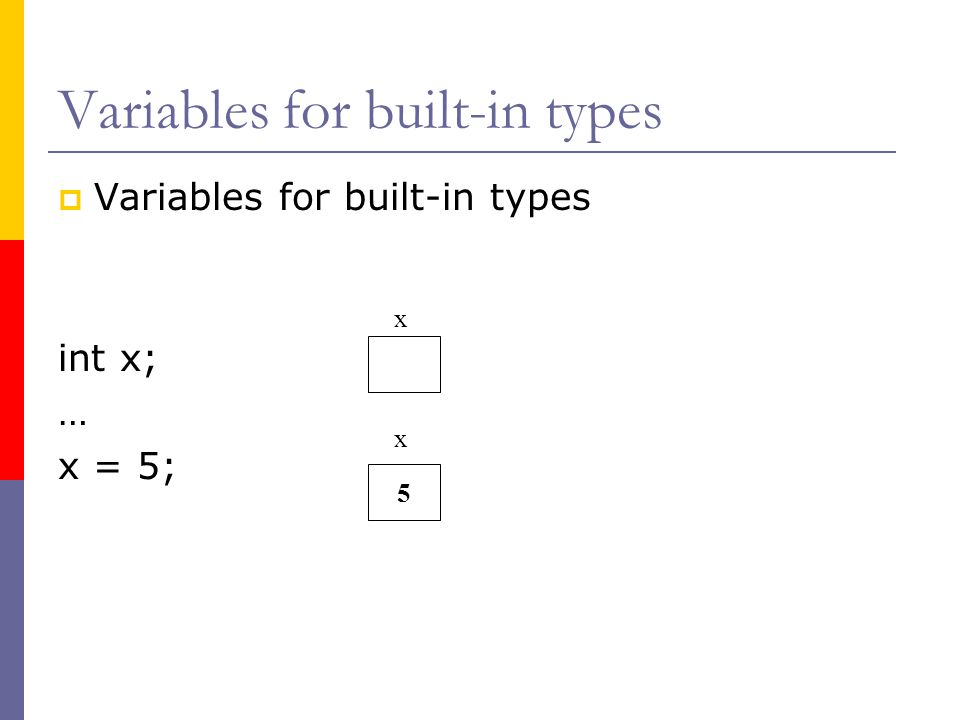The height and width of the screenshot is (720, 960).
Task: Click 'built-in' in the purple slide title
Action: [448, 110]
